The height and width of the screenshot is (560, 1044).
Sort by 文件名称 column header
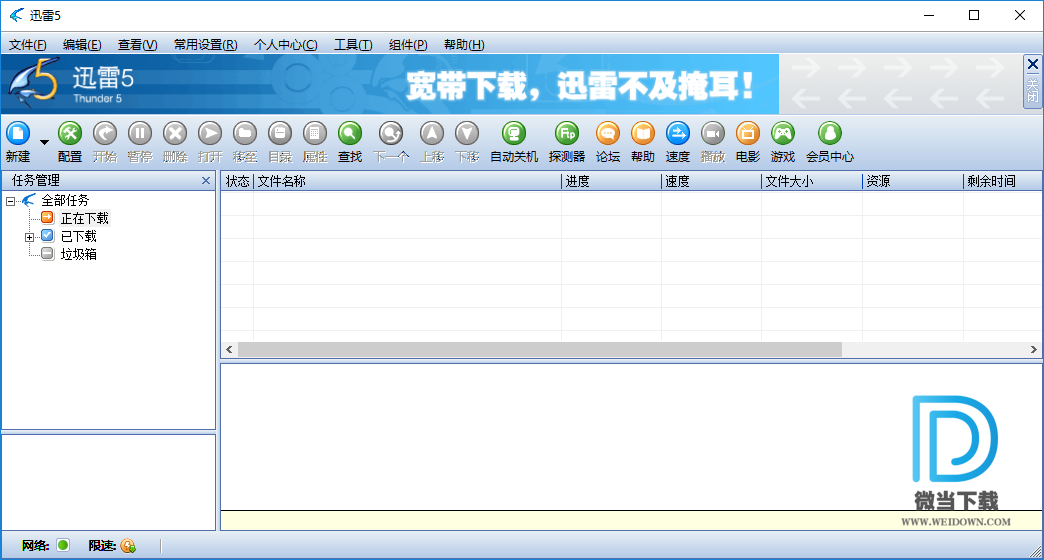click(407, 181)
